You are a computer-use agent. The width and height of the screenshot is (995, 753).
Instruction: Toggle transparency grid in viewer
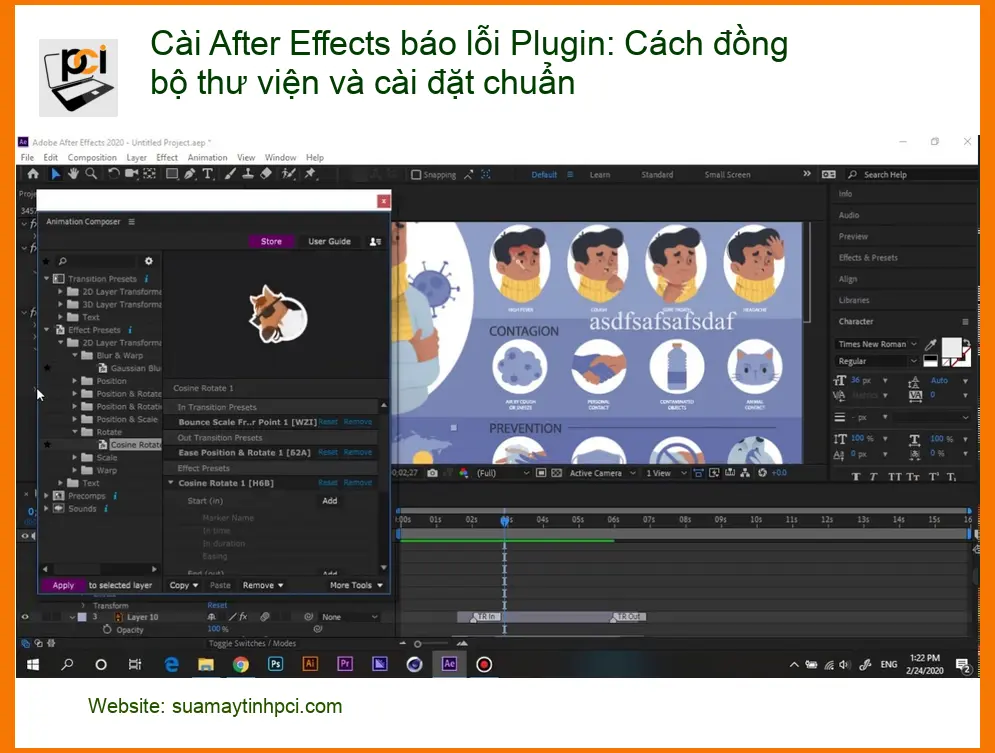tap(557, 473)
